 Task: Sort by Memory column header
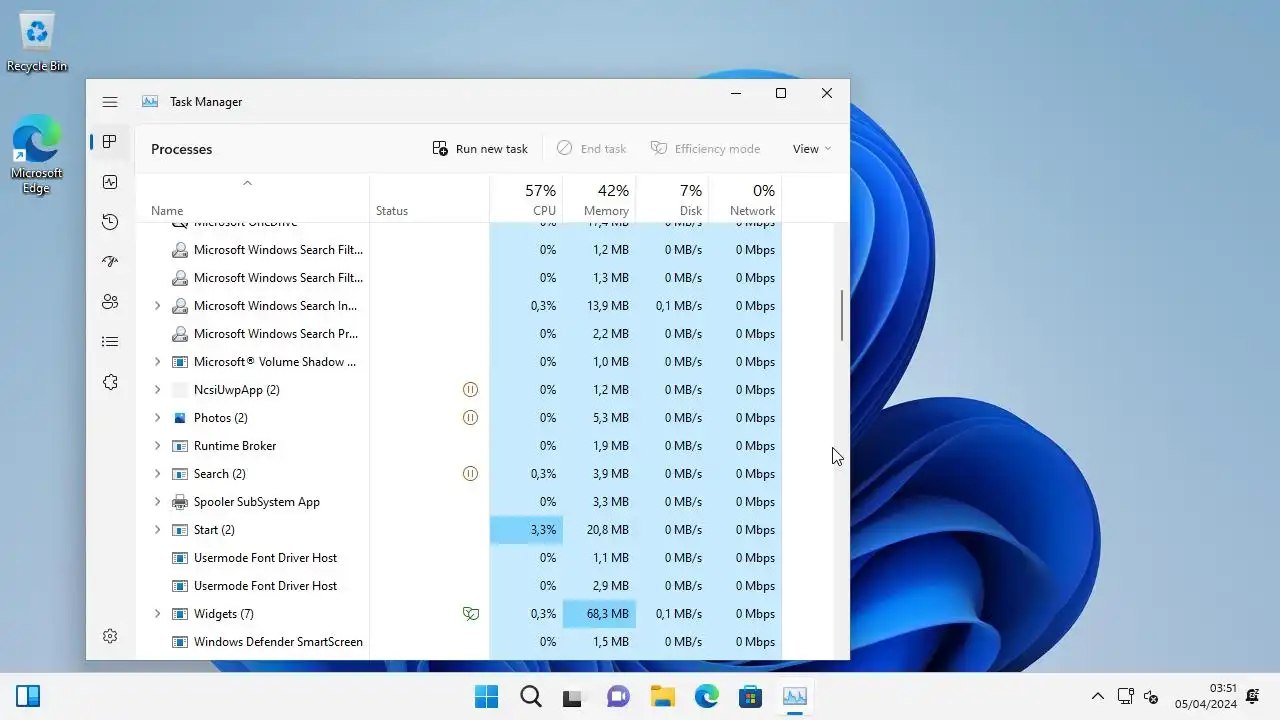pyautogui.click(x=599, y=198)
